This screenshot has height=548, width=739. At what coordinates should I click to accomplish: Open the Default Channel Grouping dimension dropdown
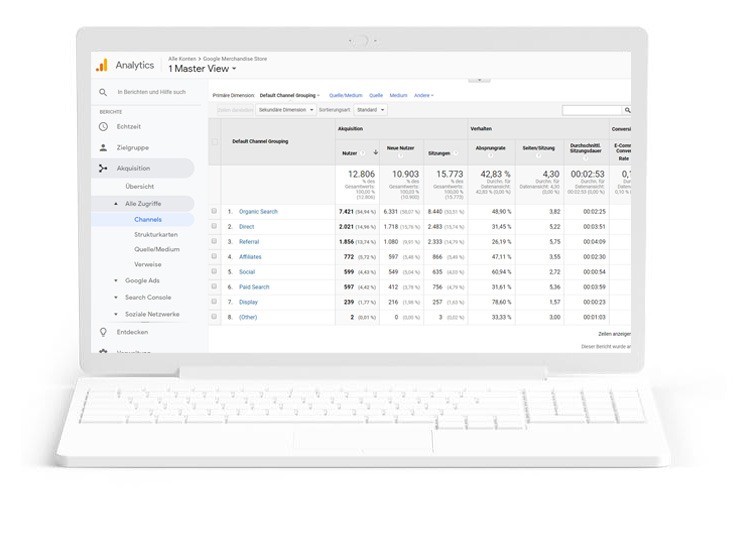pos(289,96)
